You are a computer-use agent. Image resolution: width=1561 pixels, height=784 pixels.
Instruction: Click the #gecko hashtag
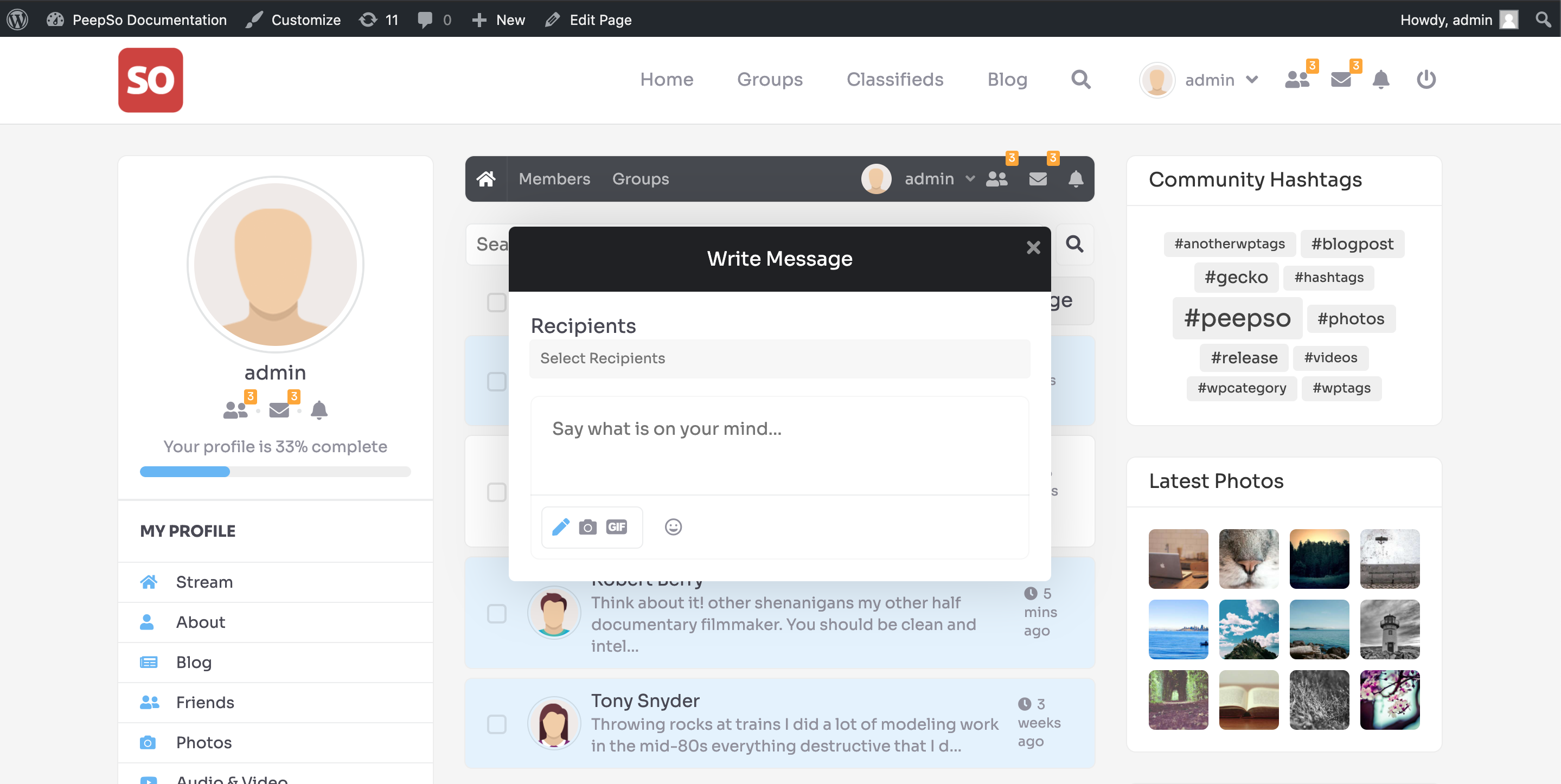(x=1236, y=277)
